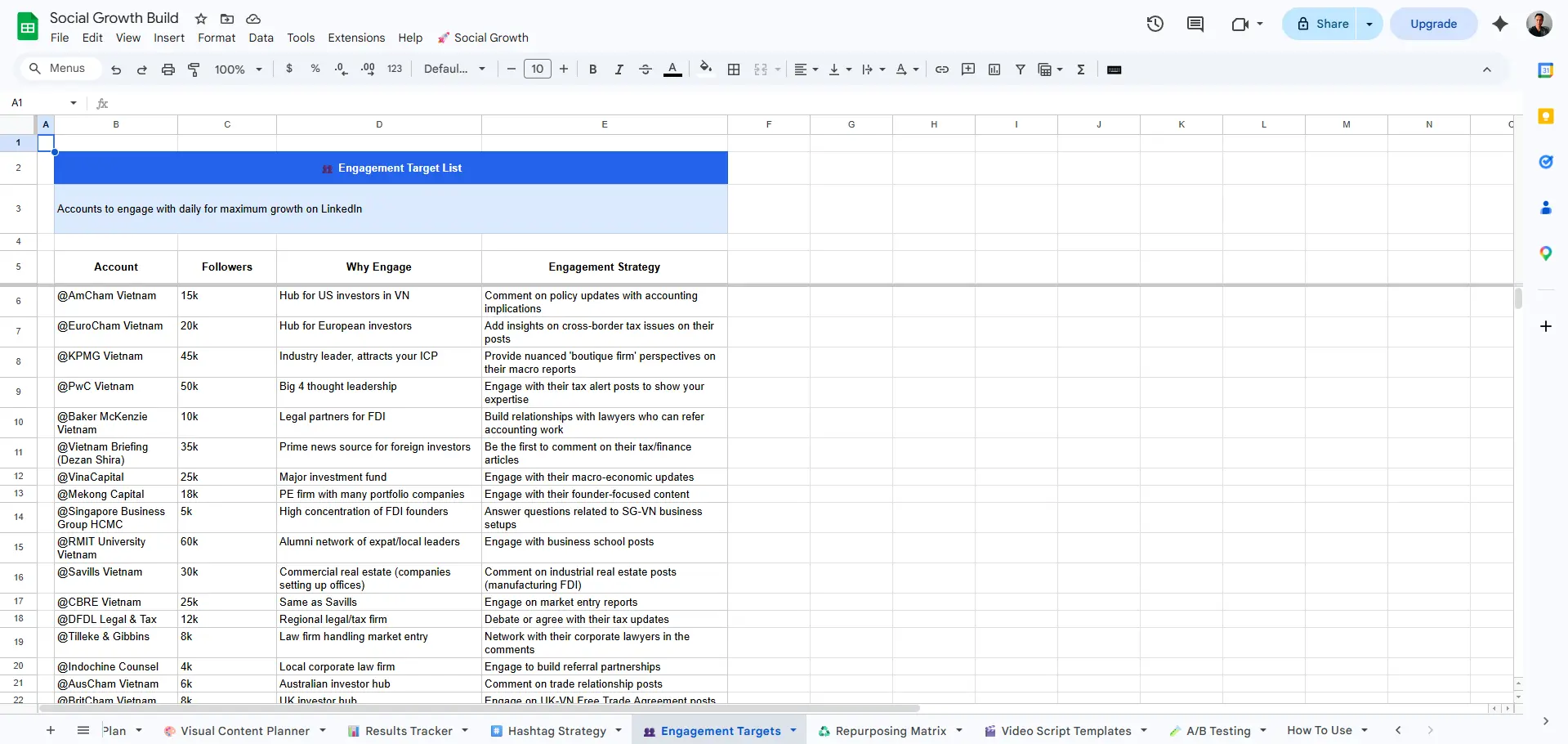Image resolution: width=1568 pixels, height=744 pixels.
Task: Move document to folder icon
Action: click(227, 19)
